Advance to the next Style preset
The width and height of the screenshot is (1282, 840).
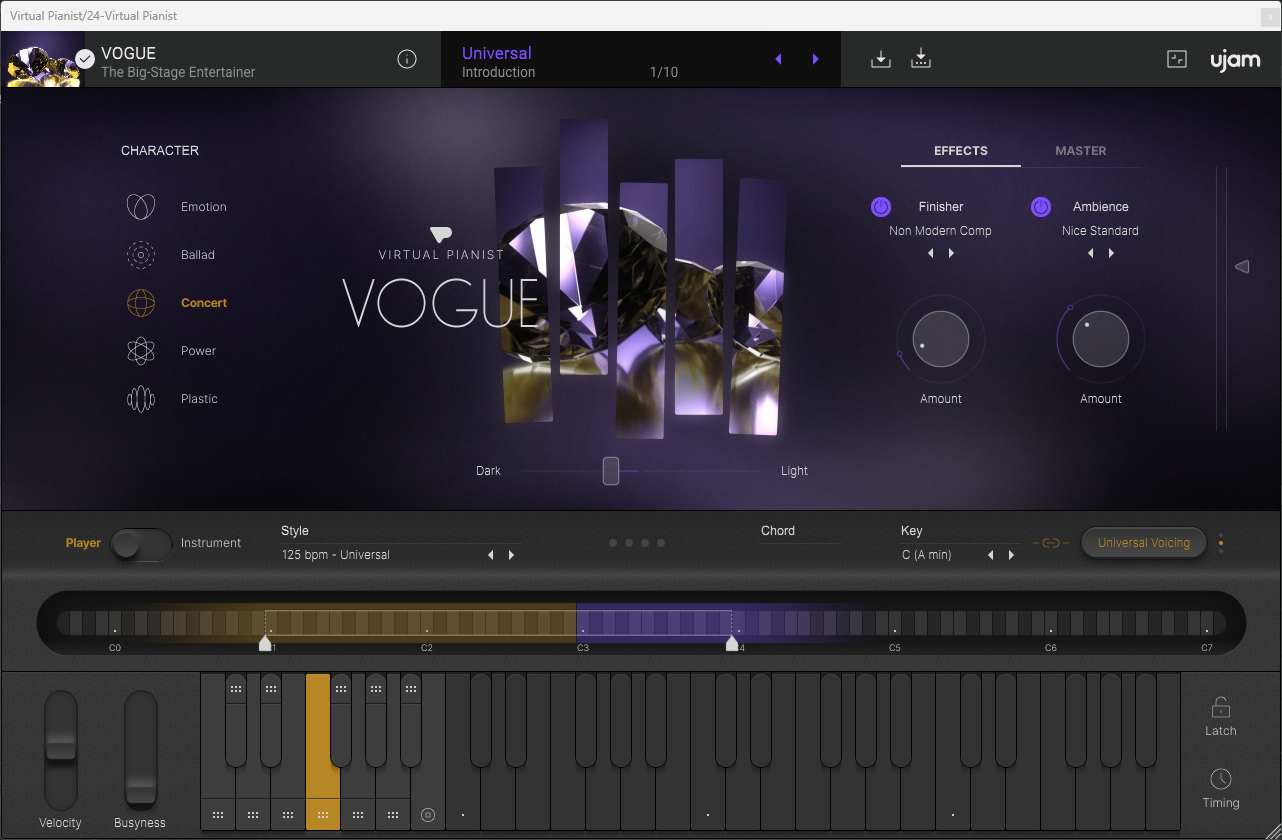(x=512, y=554)
